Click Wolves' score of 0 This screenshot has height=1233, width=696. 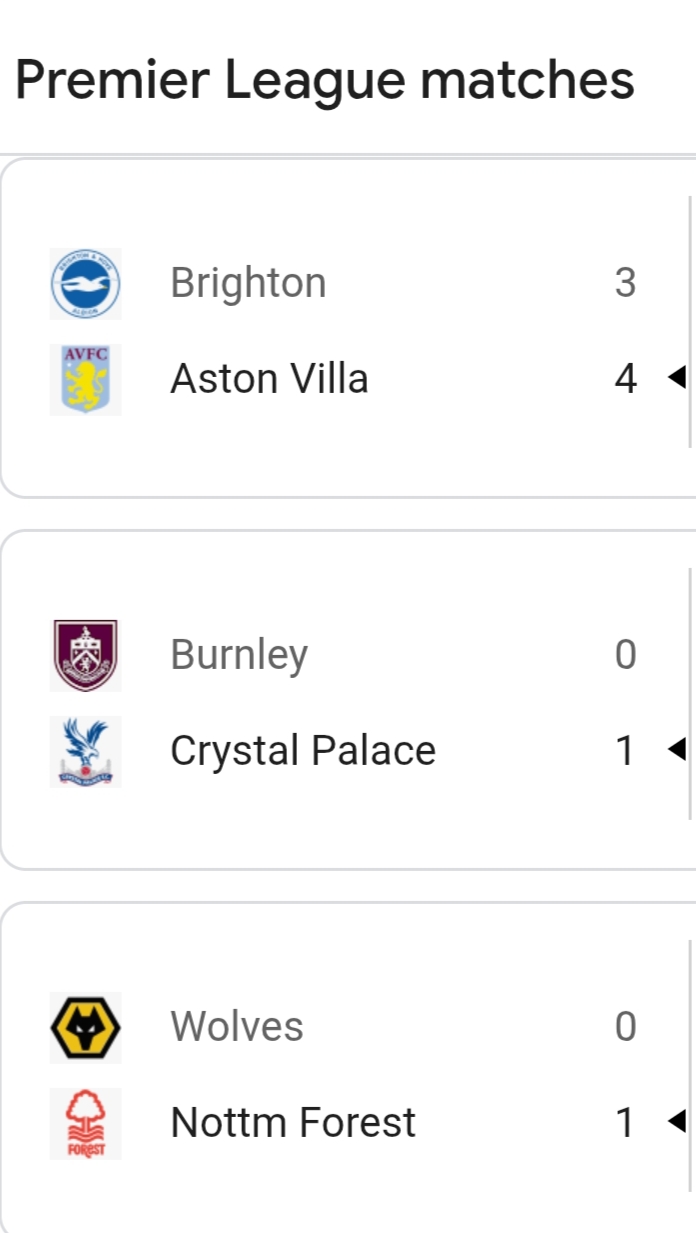pos(625,1027)
